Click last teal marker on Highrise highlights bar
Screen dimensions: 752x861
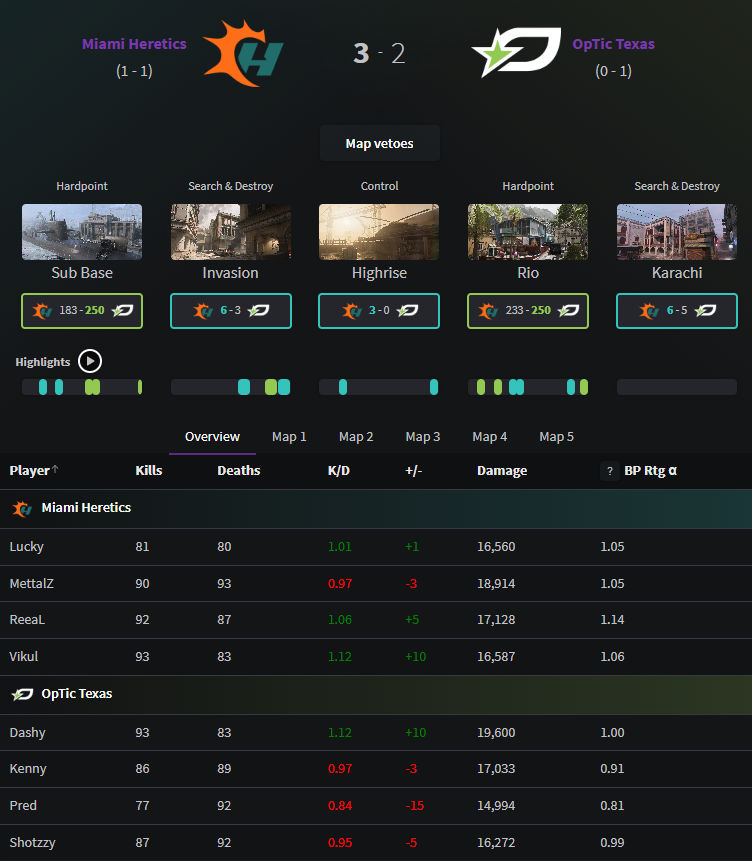434,387
